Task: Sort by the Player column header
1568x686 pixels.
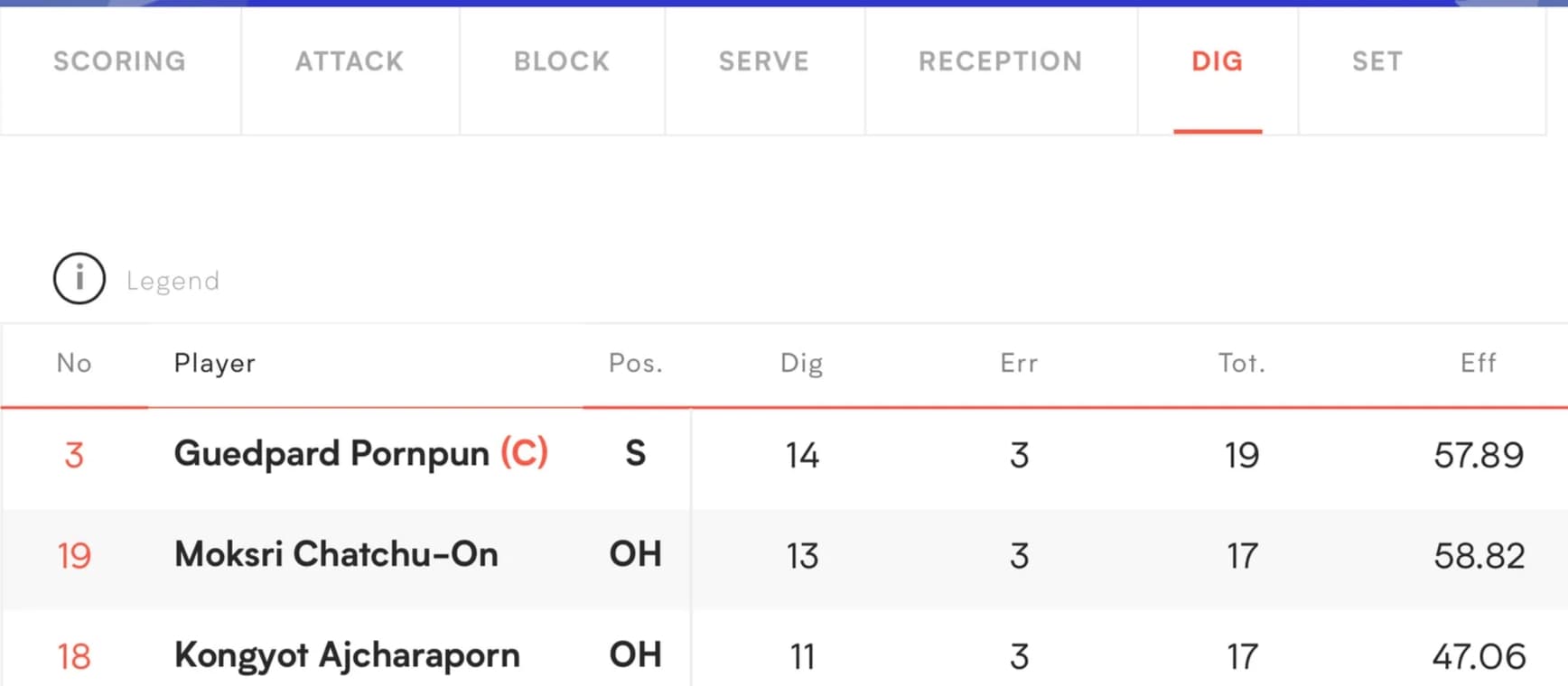Action: (x=215, y=363)
